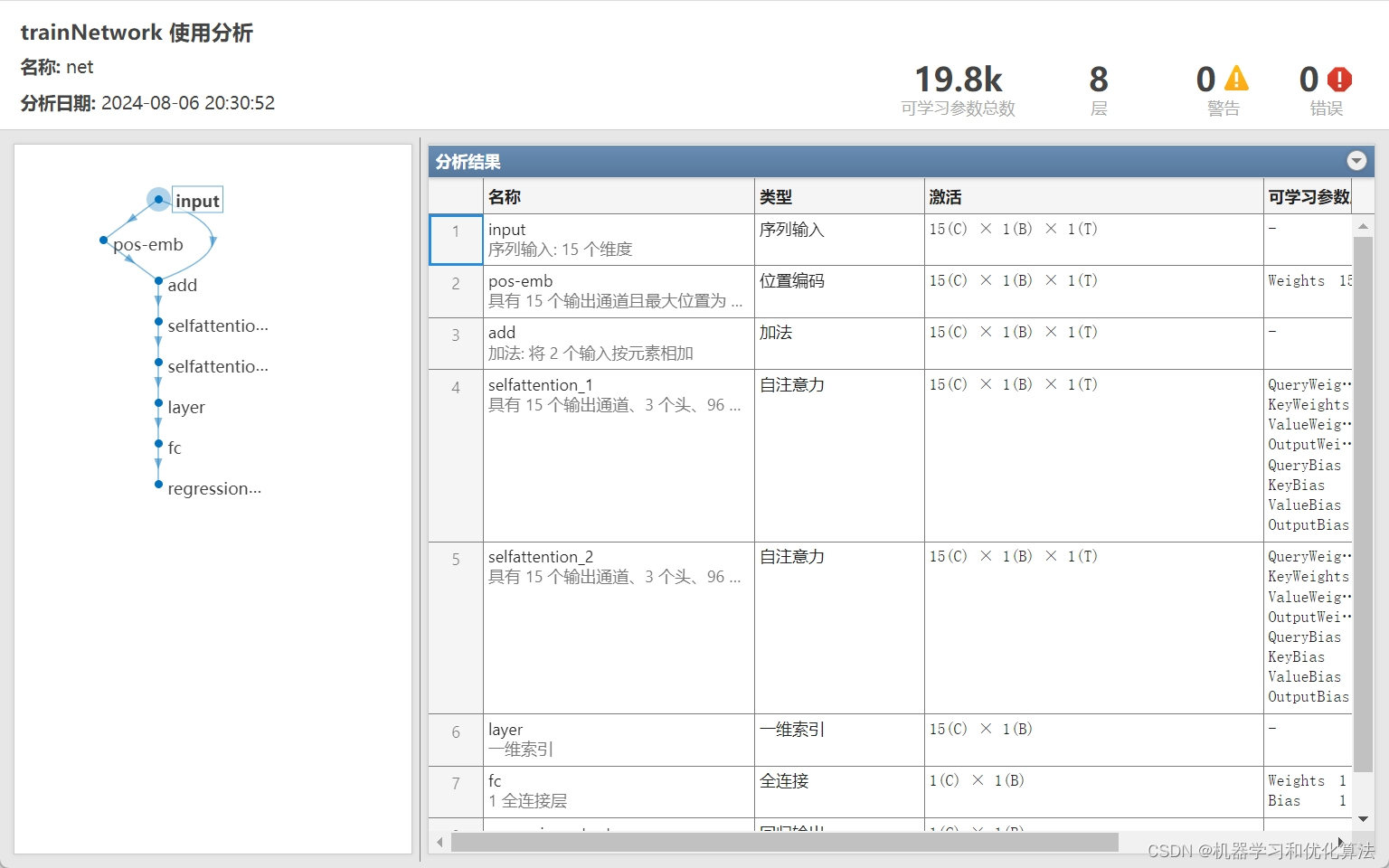Click the 19.8k total learnable parameters figure
This screenshot has width=1389, height=868.
click(x=959, y=80)
